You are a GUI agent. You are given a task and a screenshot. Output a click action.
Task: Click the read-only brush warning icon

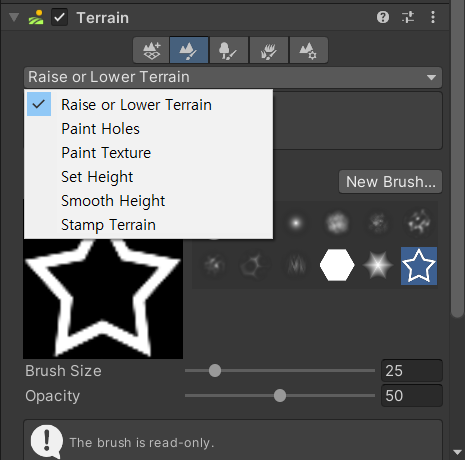click(x=47, y=441)
